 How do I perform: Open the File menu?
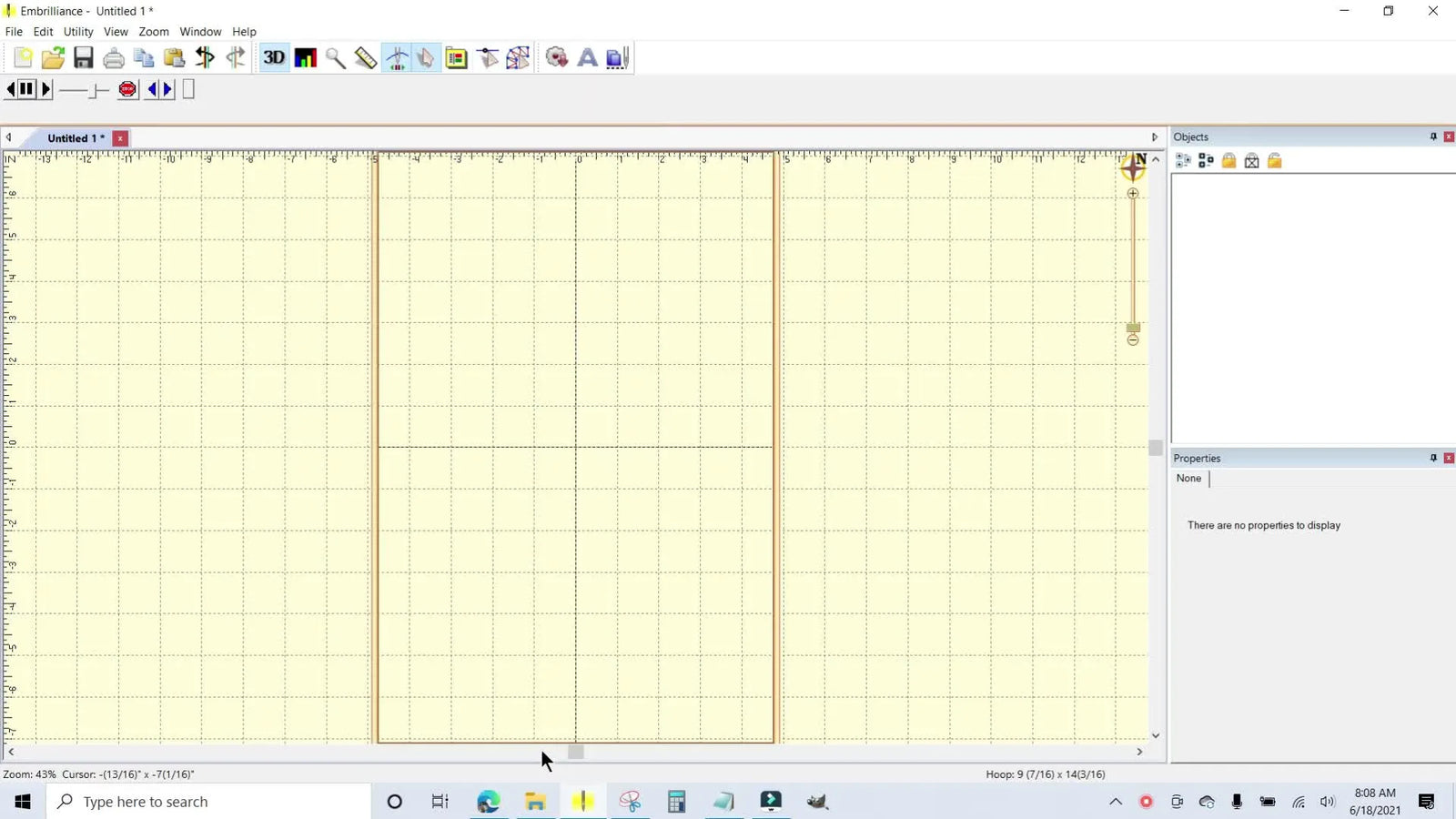pyautogui.click(x=14, y=32)
